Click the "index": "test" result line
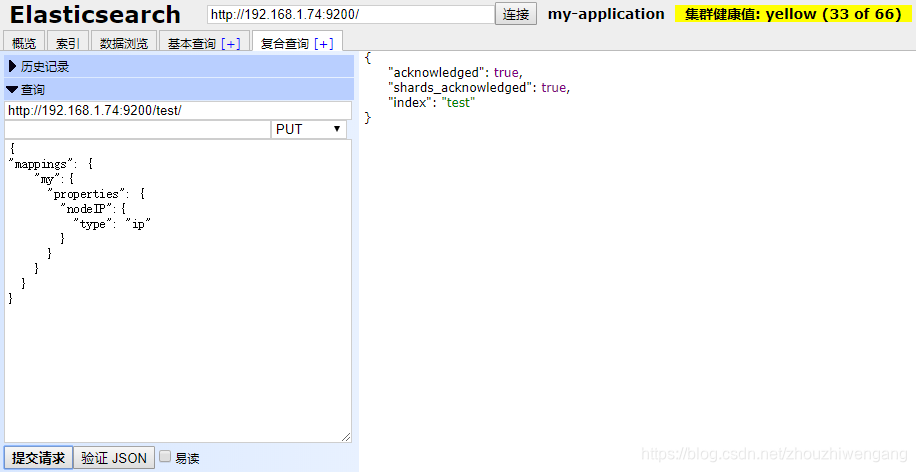This screenshot has height=472, width=916. point(432,103)
